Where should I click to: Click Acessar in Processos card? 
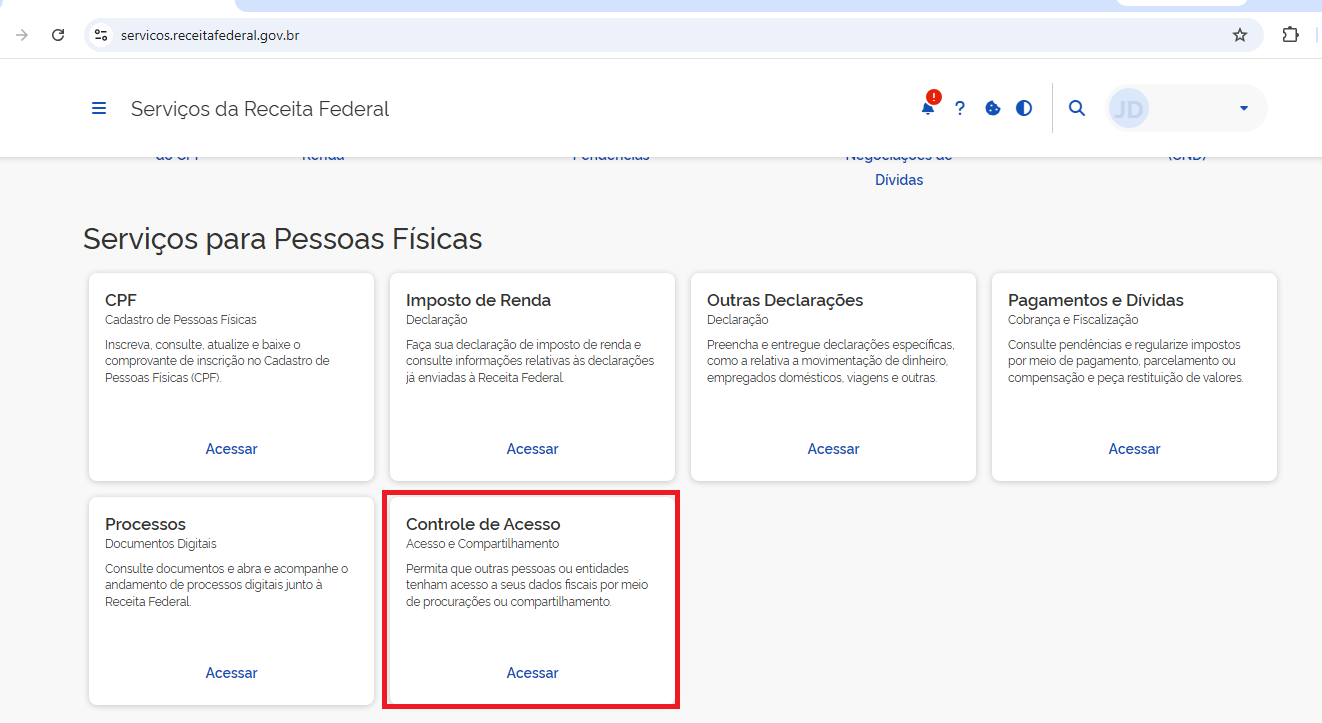point(232,673)
